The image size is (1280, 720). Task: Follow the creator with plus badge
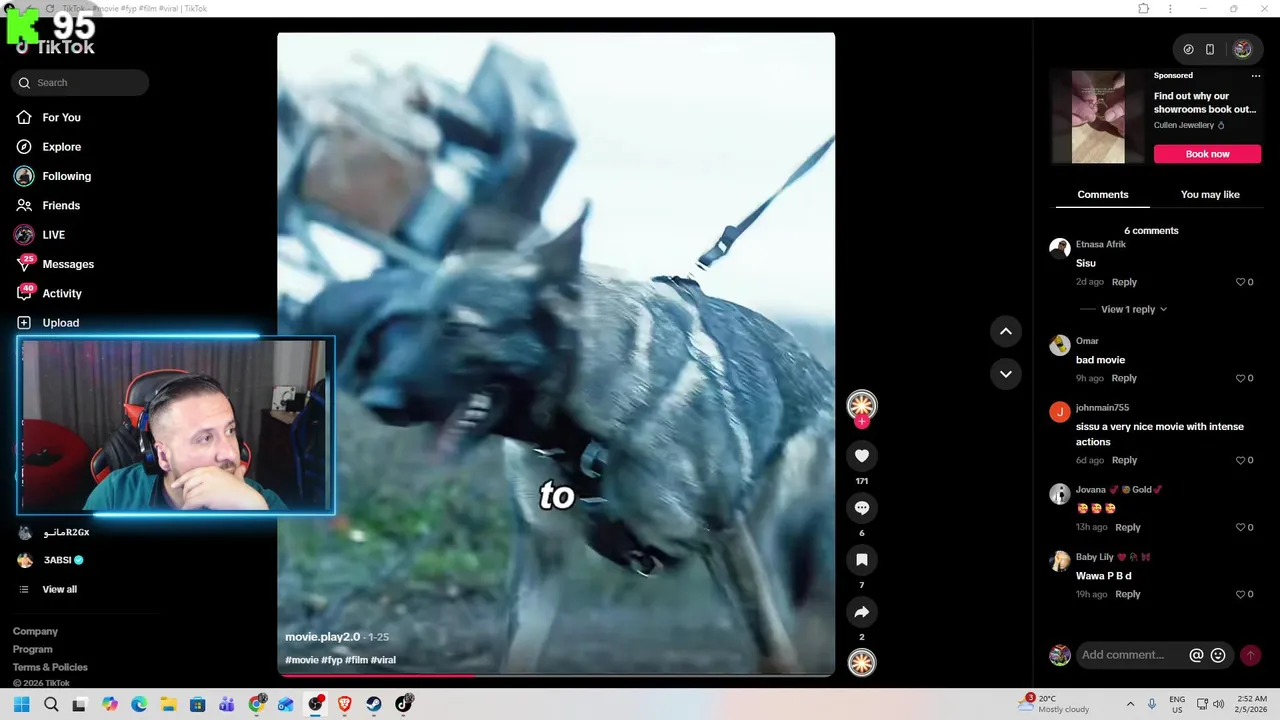[x=861, y=422]
